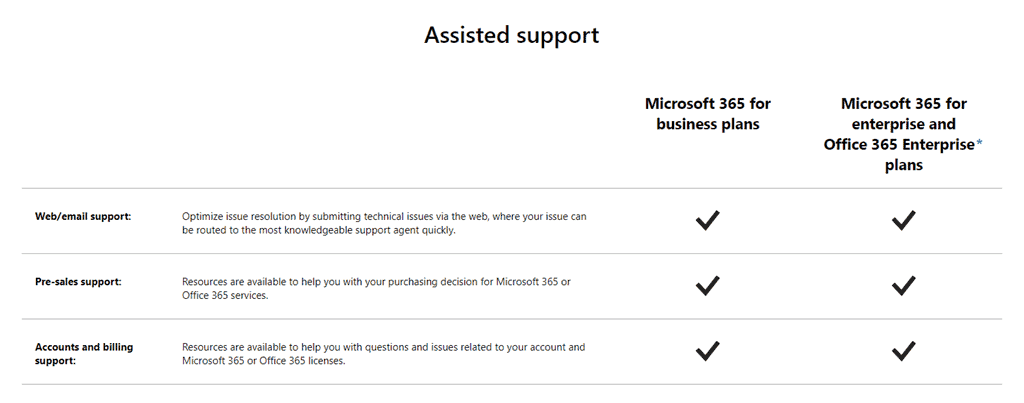Viewport: 1024px width, 403px height.
Task: Click the business plans checkmark for Pre-sales support
Action: (708, 286)
